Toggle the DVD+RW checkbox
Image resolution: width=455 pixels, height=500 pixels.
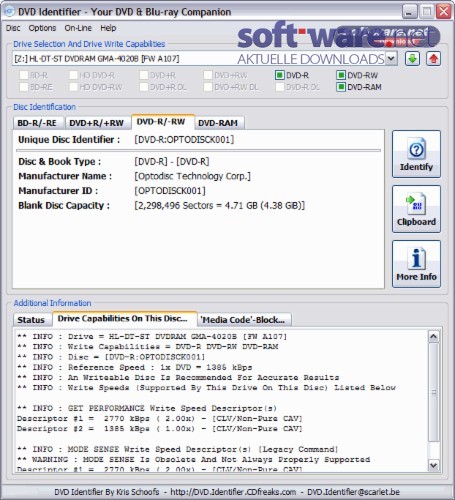[x=208, y=75]
